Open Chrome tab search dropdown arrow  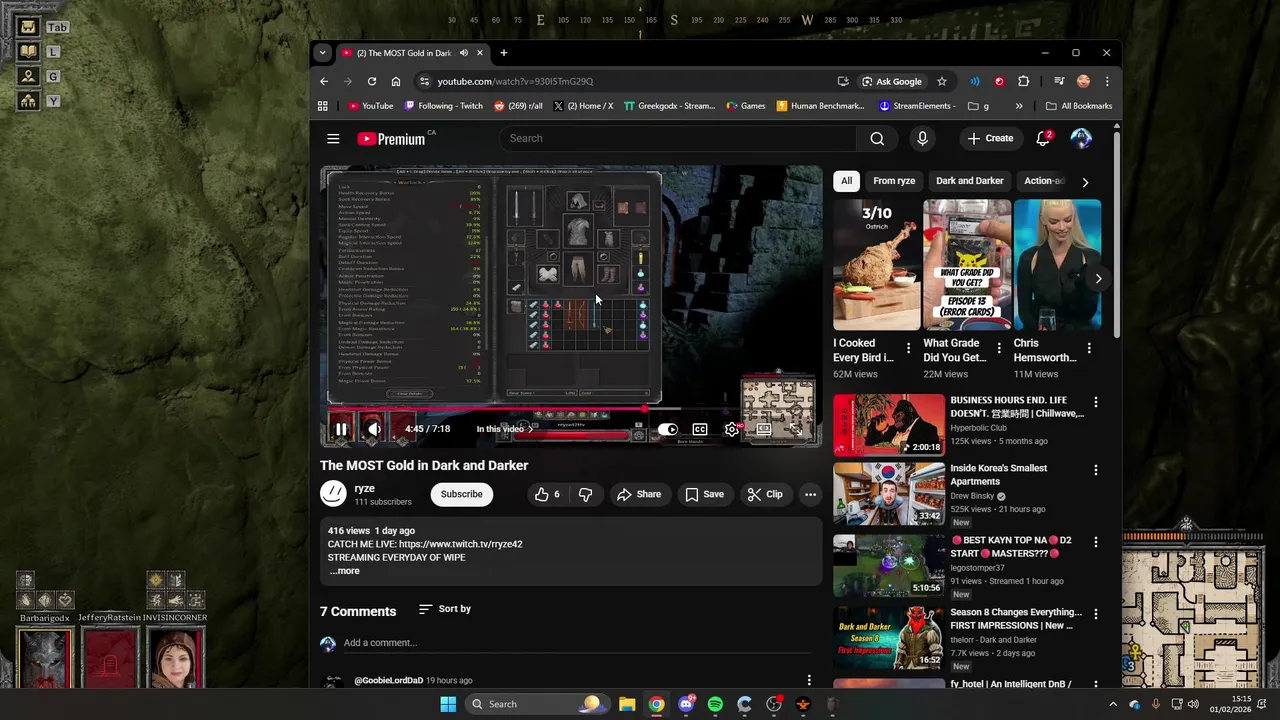click(322, 53)
